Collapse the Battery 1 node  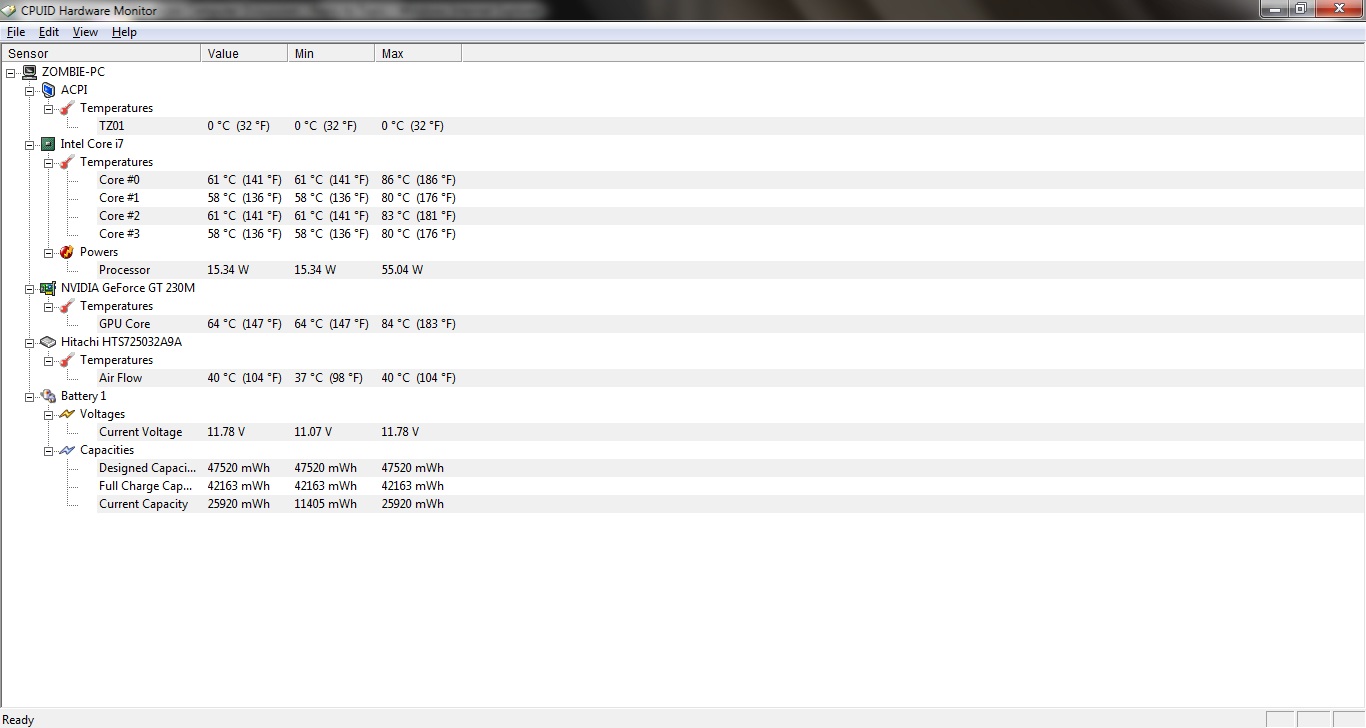click(x=30, y=396)
